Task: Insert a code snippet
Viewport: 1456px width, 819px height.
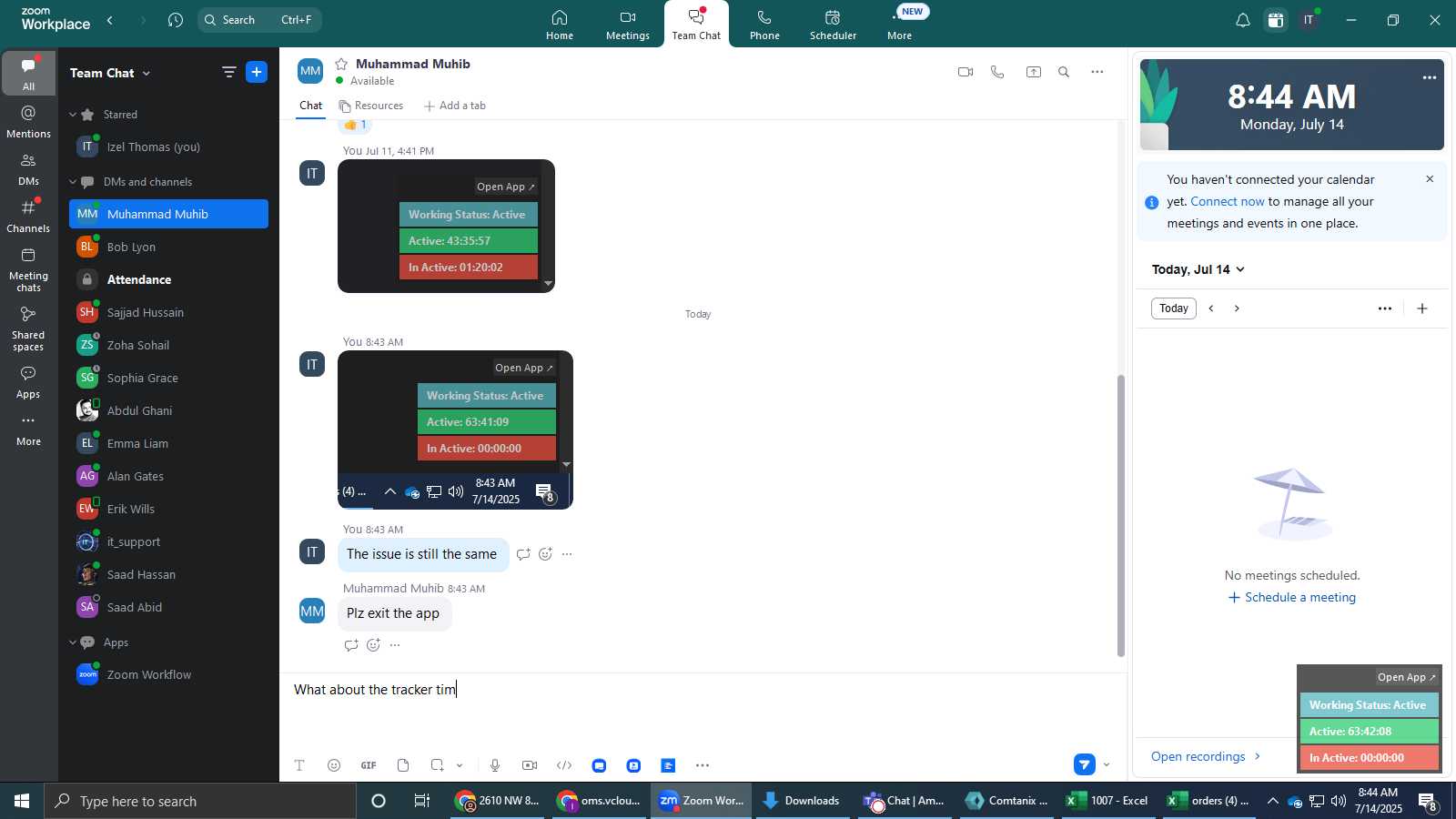Action: click(564, 765)
